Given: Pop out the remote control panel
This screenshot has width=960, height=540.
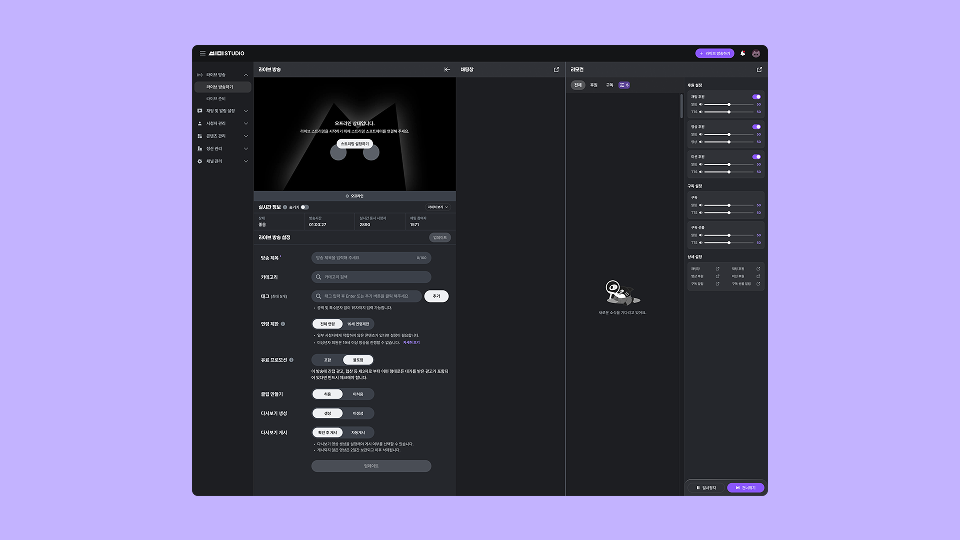Looking at the screenshot, I should (x=759, y=70).
